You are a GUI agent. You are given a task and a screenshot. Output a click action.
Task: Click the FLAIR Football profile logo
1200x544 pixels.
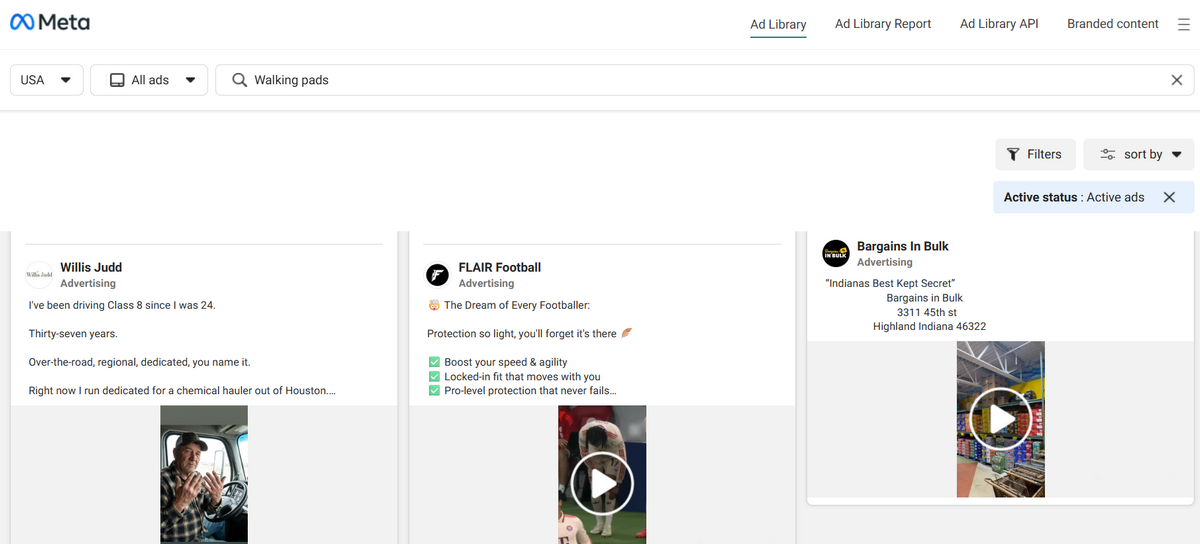437,275
